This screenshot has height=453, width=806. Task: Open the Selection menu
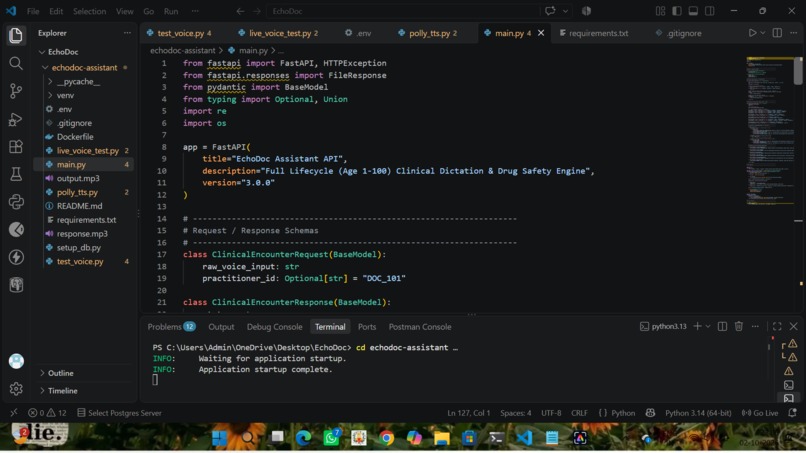(x=89, y=11)
